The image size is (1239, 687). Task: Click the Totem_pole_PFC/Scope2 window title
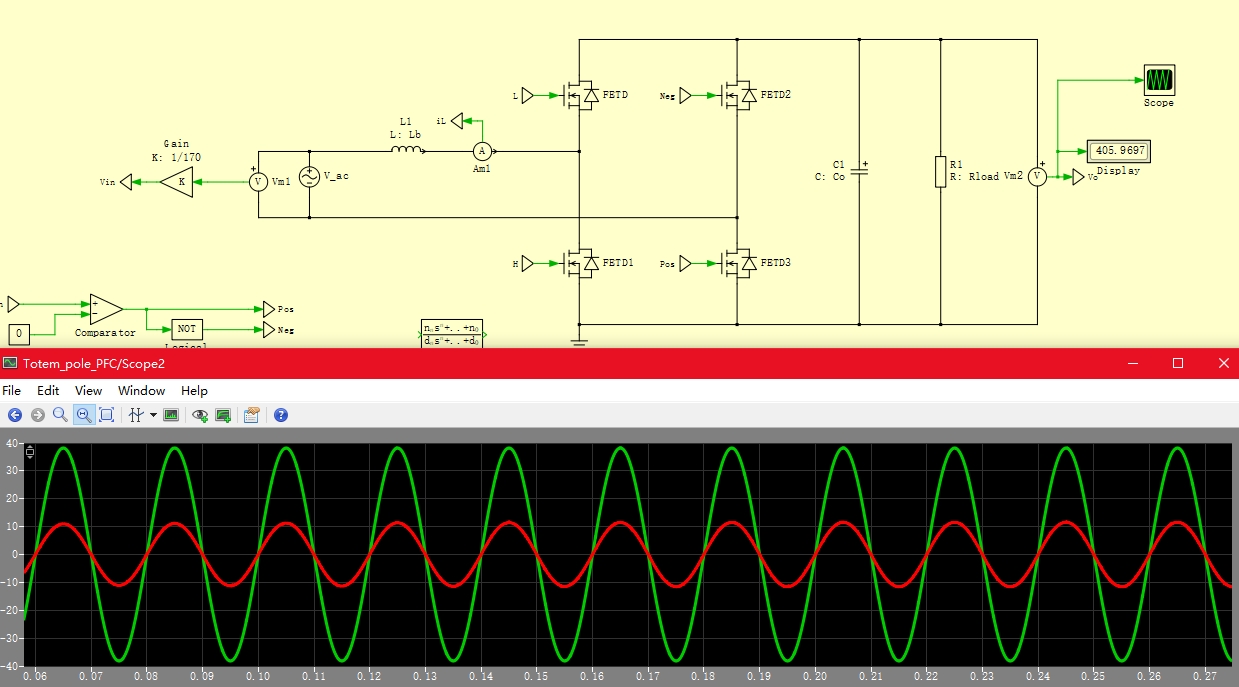click(x=94, y=363)
